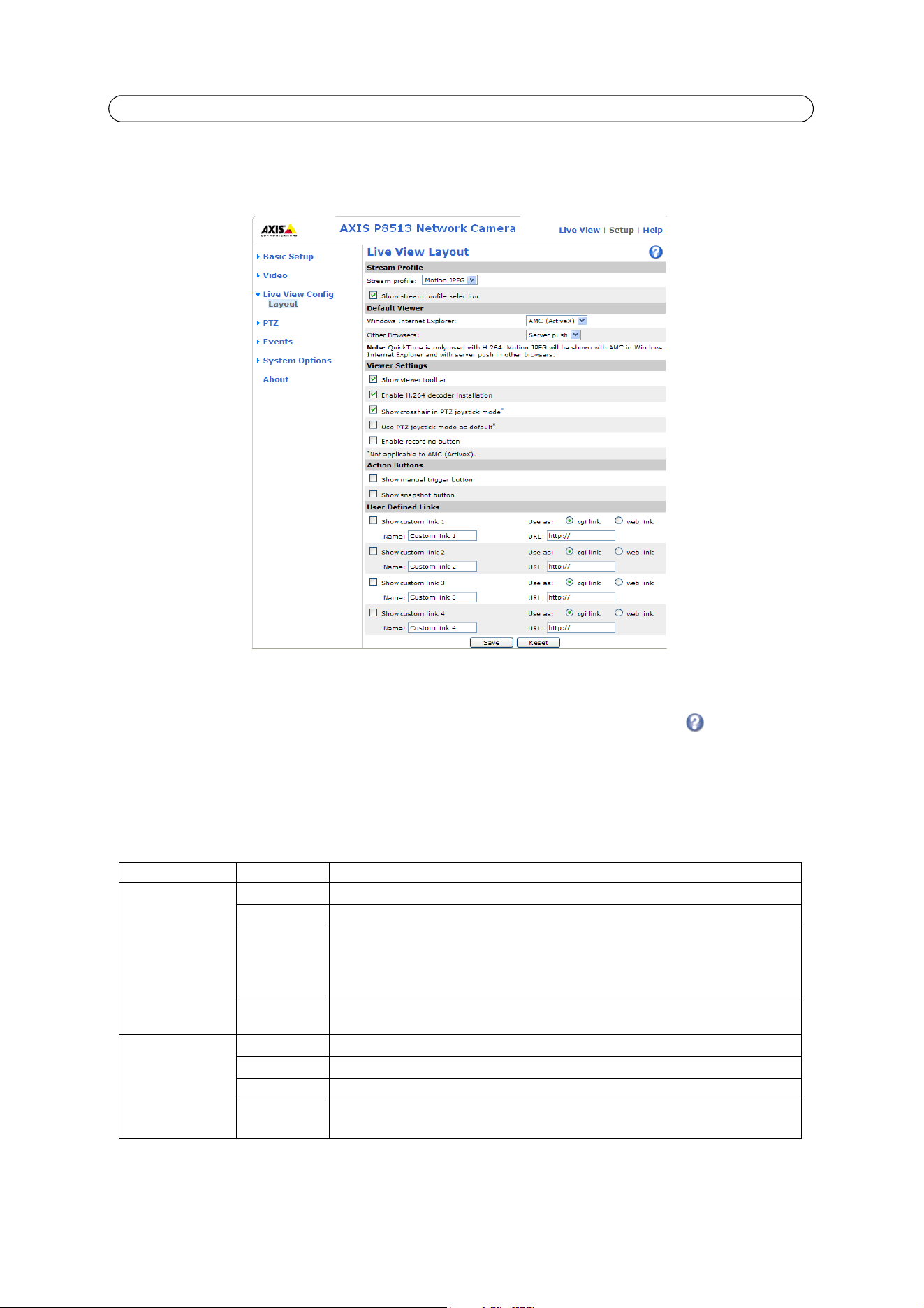924x1308 pixels.
Task: Expand the Video sidebar section
Action: click(x=275, y=276)
